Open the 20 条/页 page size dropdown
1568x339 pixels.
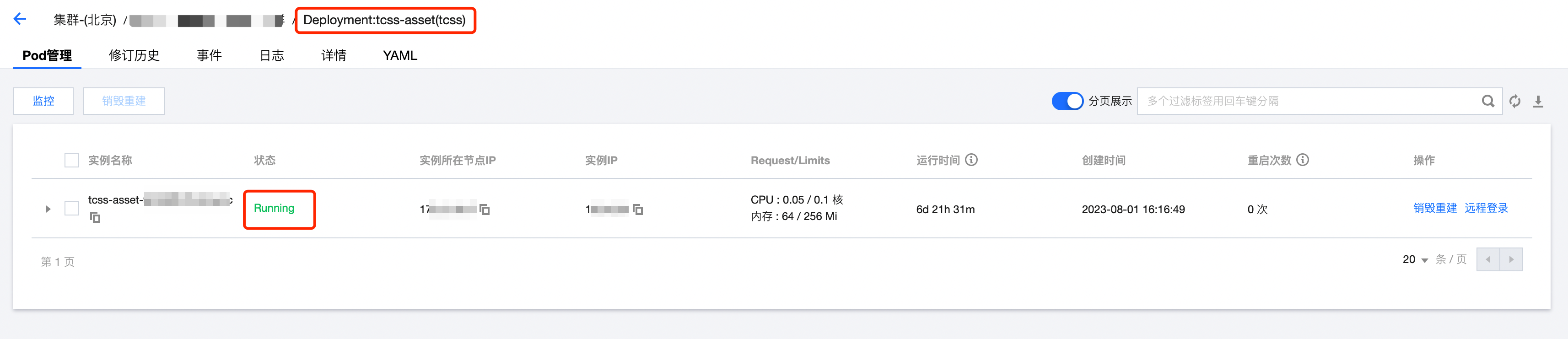click(x=1415, y=260)
